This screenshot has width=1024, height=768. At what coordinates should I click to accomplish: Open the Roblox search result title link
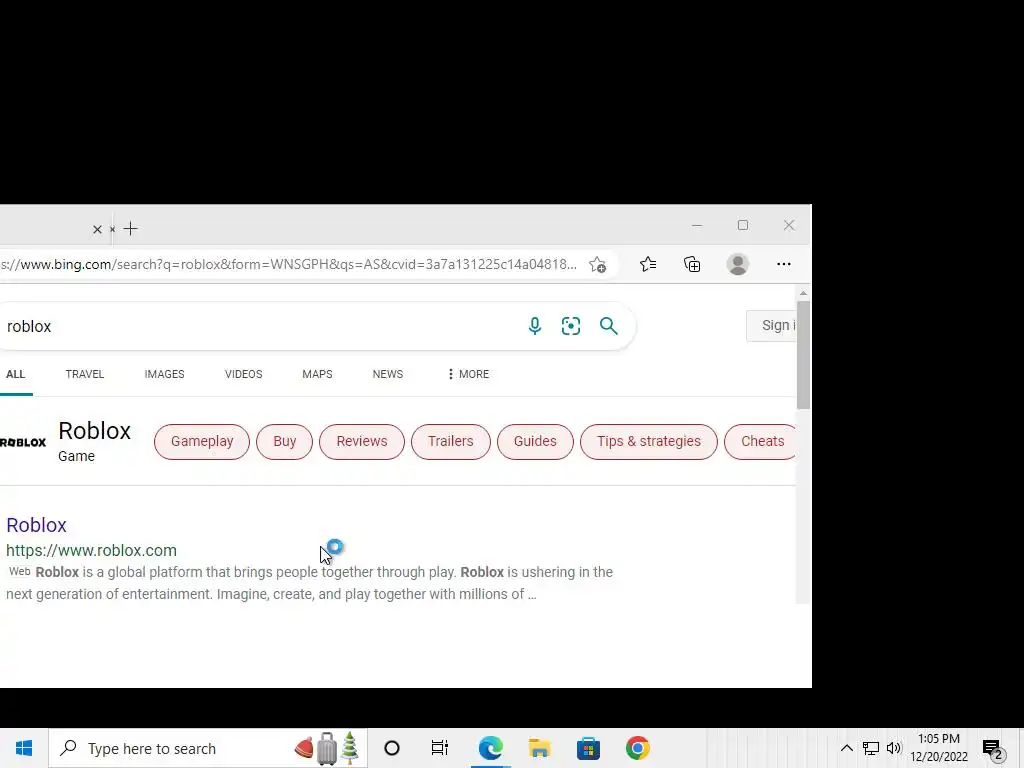(37, 525)
